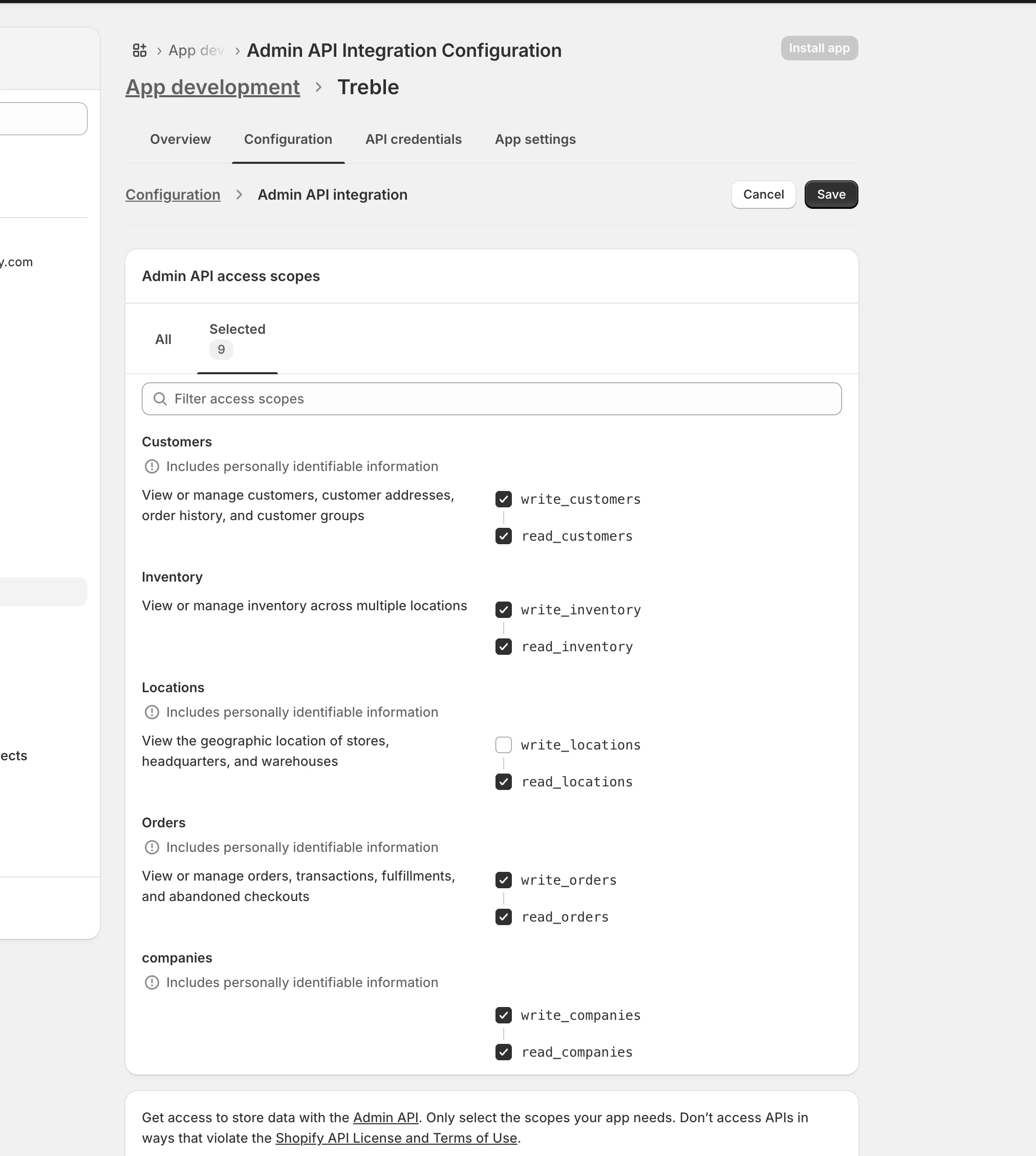Click the info icon under Locations heading
This screenshot has height=1156, width=1036.
click(152, 713)
